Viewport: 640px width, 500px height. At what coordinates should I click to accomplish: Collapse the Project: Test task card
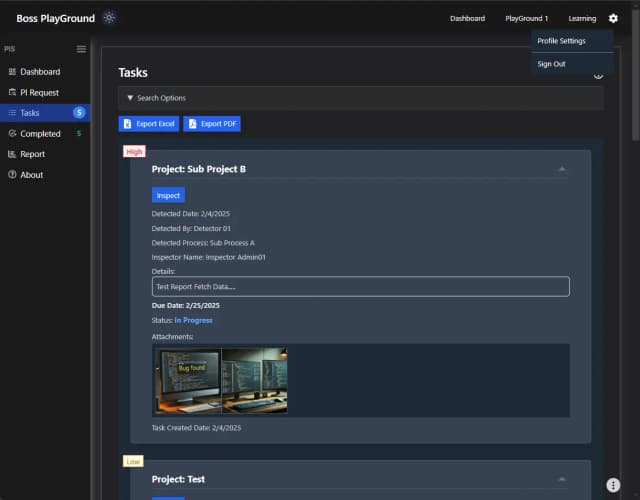pyautogui.click(x=562, y=479)
